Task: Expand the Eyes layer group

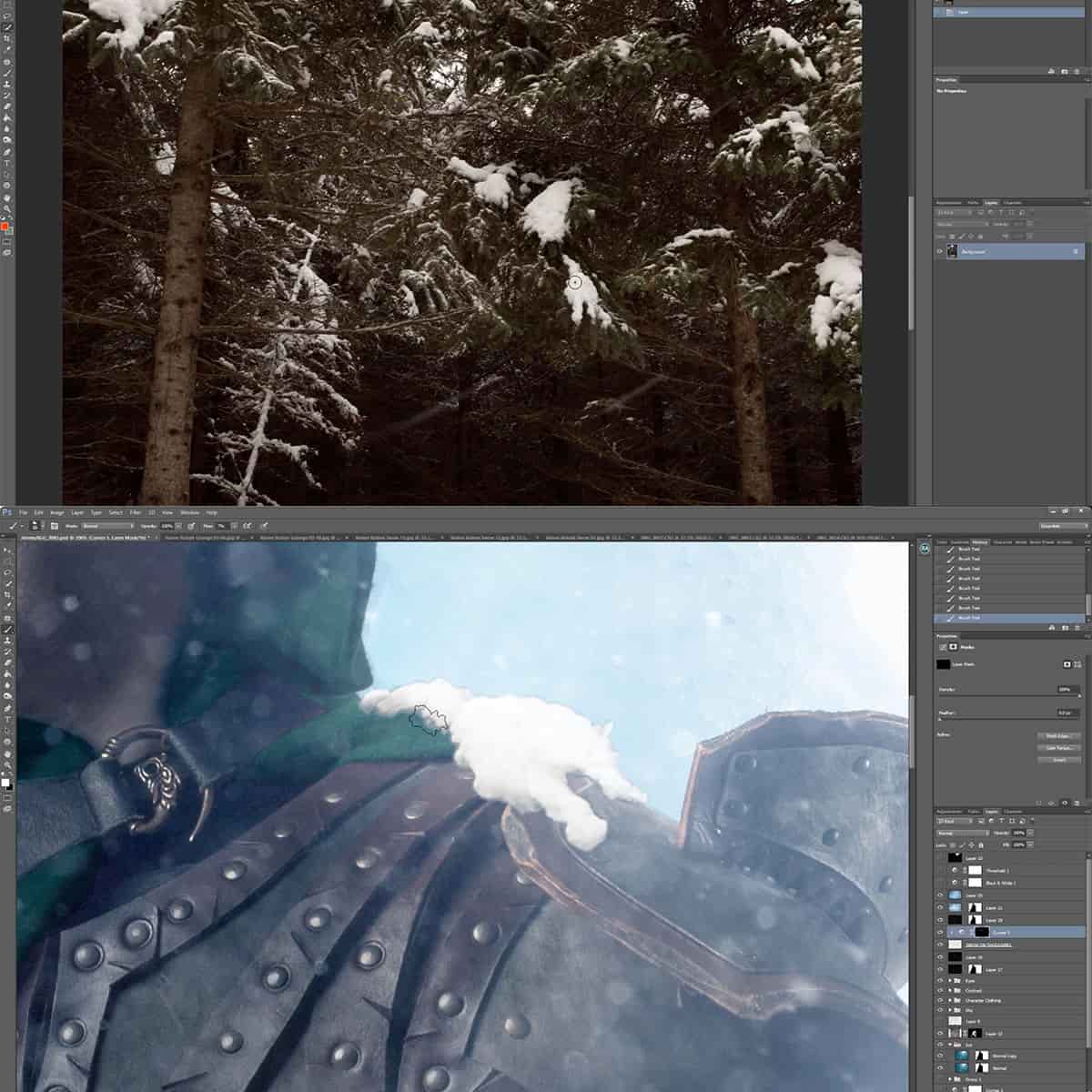Action: pos(950,981)
